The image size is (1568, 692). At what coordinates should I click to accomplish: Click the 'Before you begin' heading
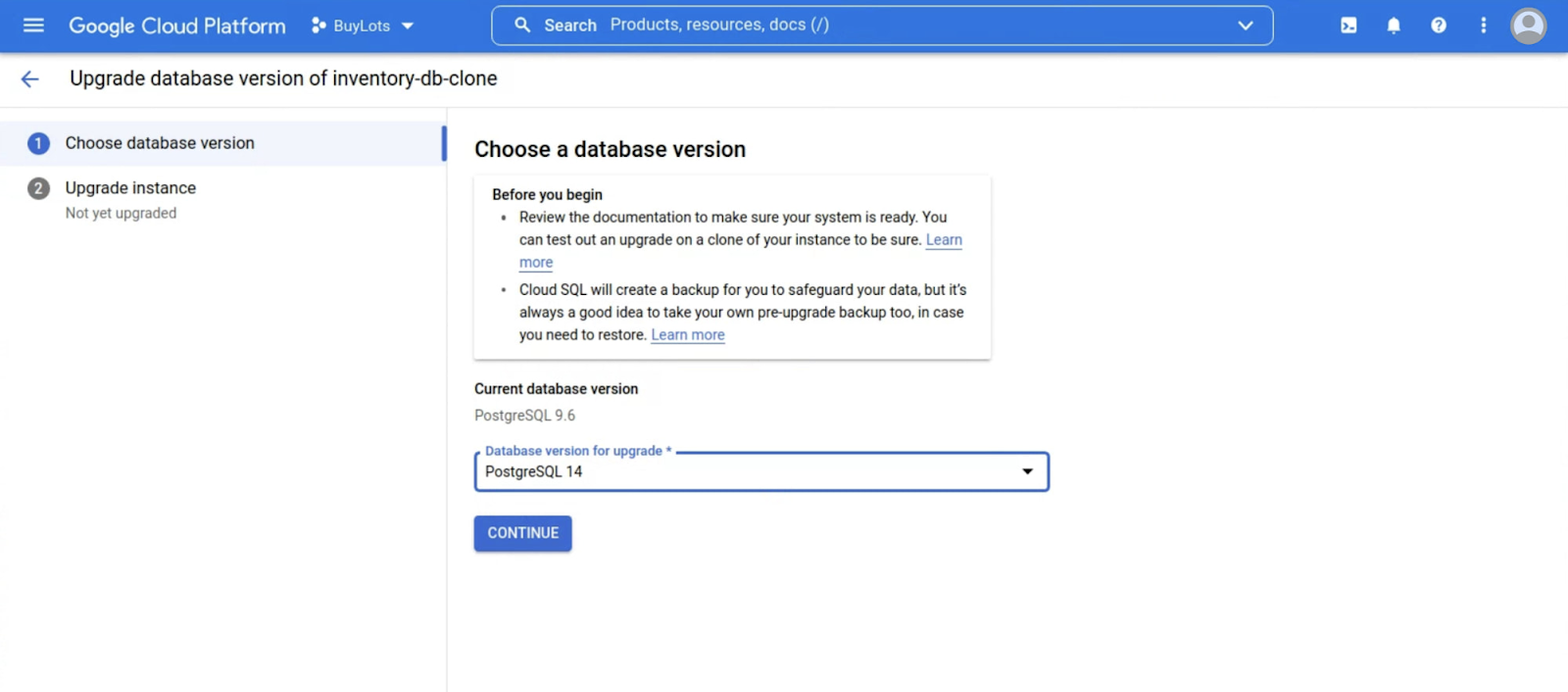pyautogui.click(x=547, y=194)
